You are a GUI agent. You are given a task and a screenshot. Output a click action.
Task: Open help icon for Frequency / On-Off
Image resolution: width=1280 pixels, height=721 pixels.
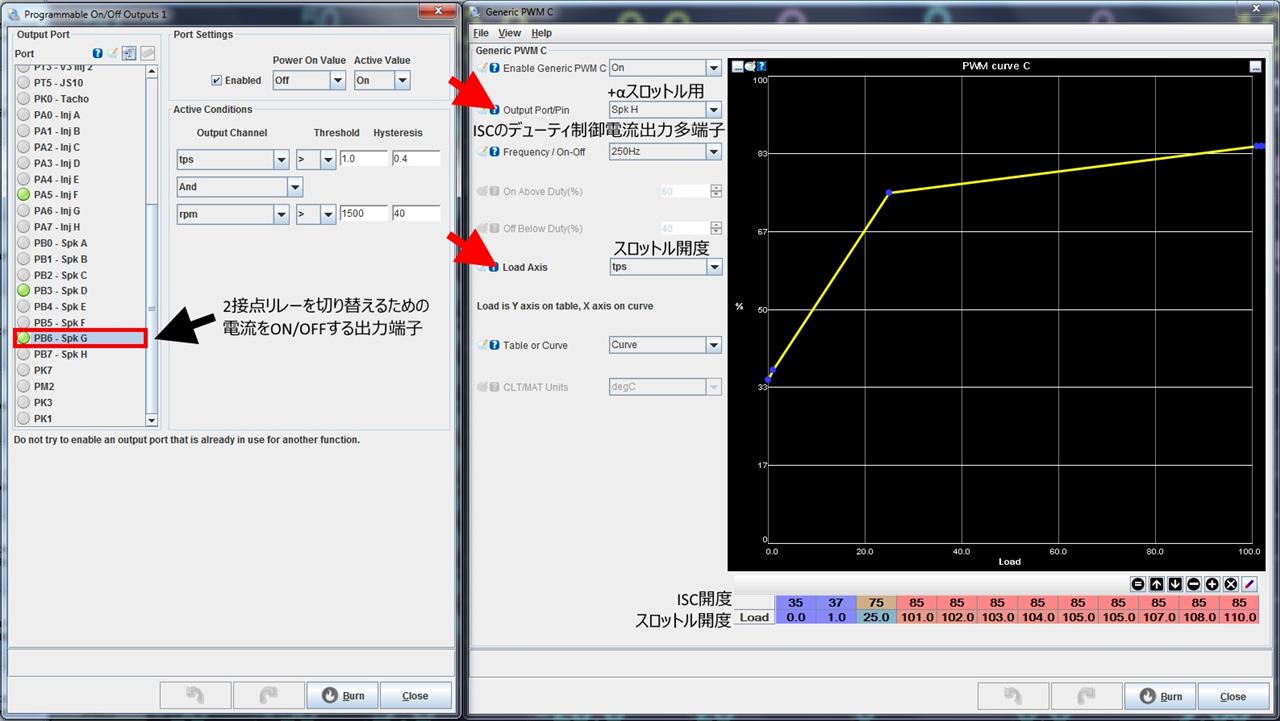click(494, 152)
